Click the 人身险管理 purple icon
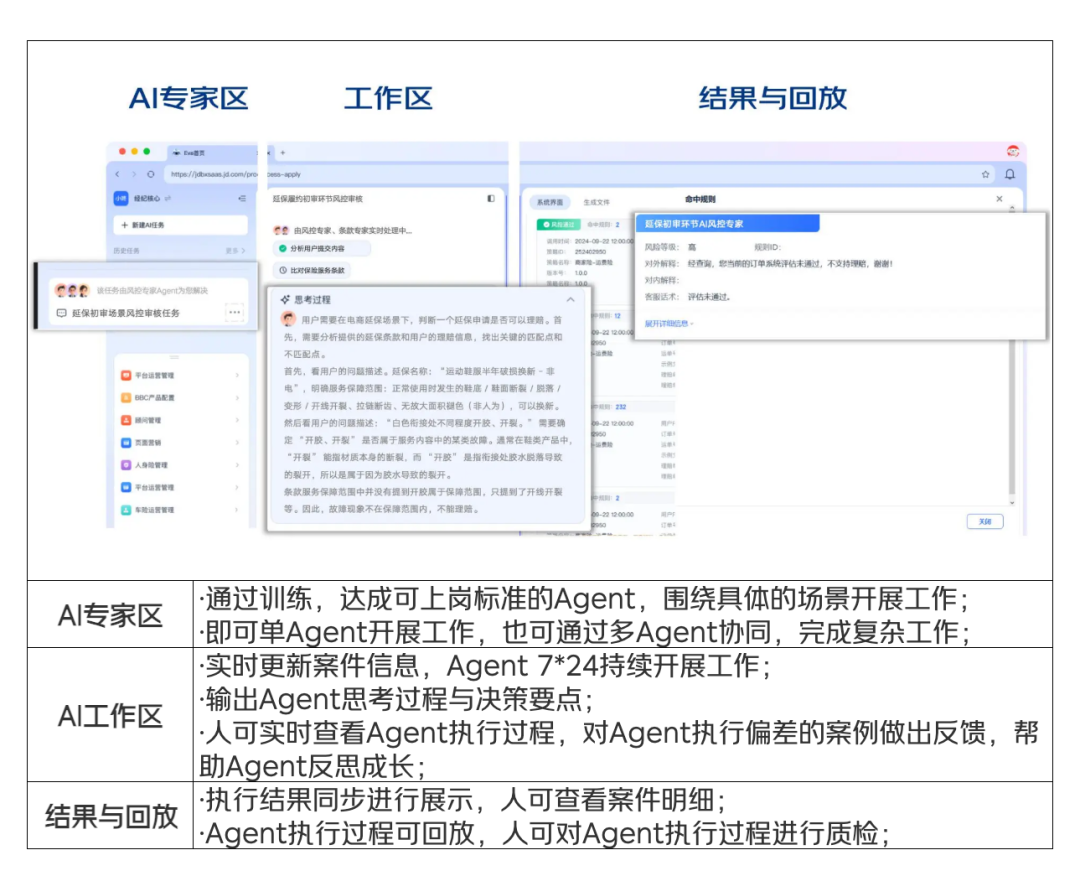 126,465
